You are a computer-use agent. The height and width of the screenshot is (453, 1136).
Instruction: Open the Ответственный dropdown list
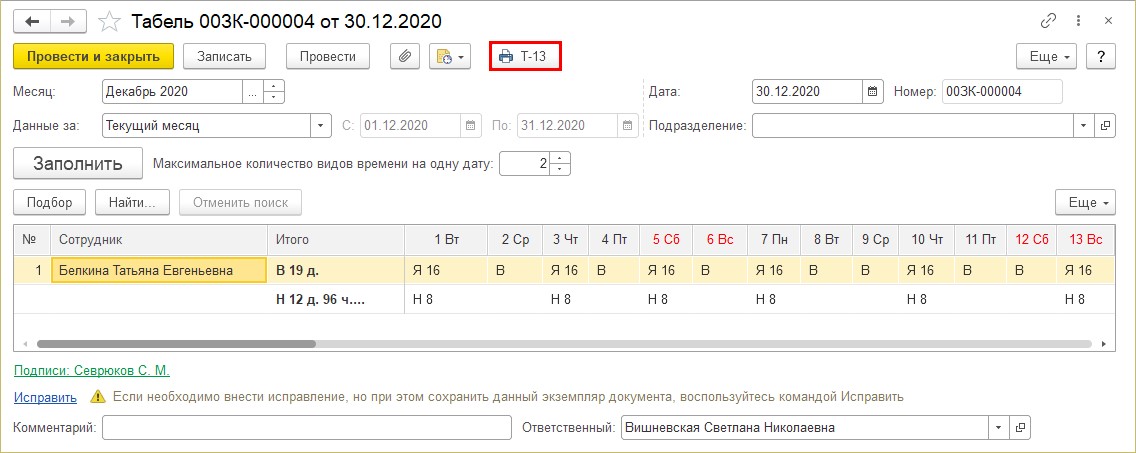click(998, 428)
